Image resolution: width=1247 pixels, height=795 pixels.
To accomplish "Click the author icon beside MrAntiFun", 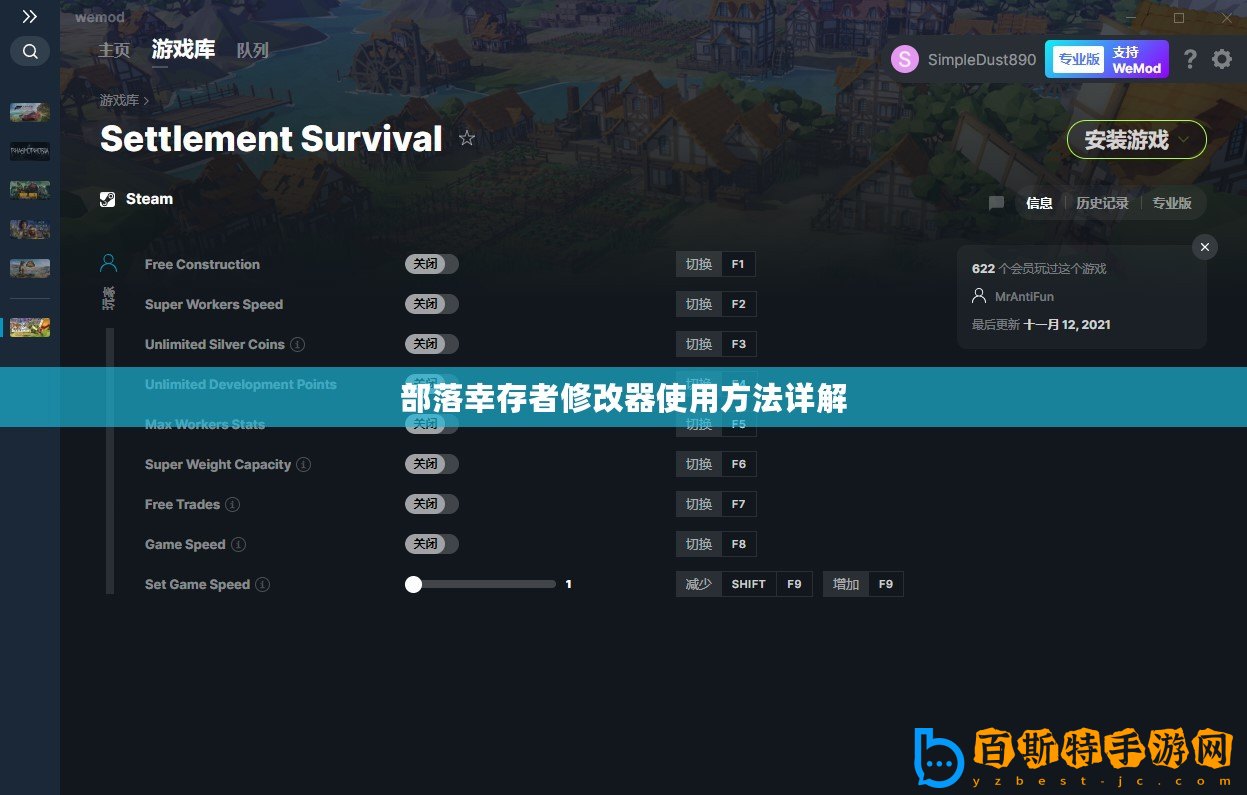I will tap(979, 296).
